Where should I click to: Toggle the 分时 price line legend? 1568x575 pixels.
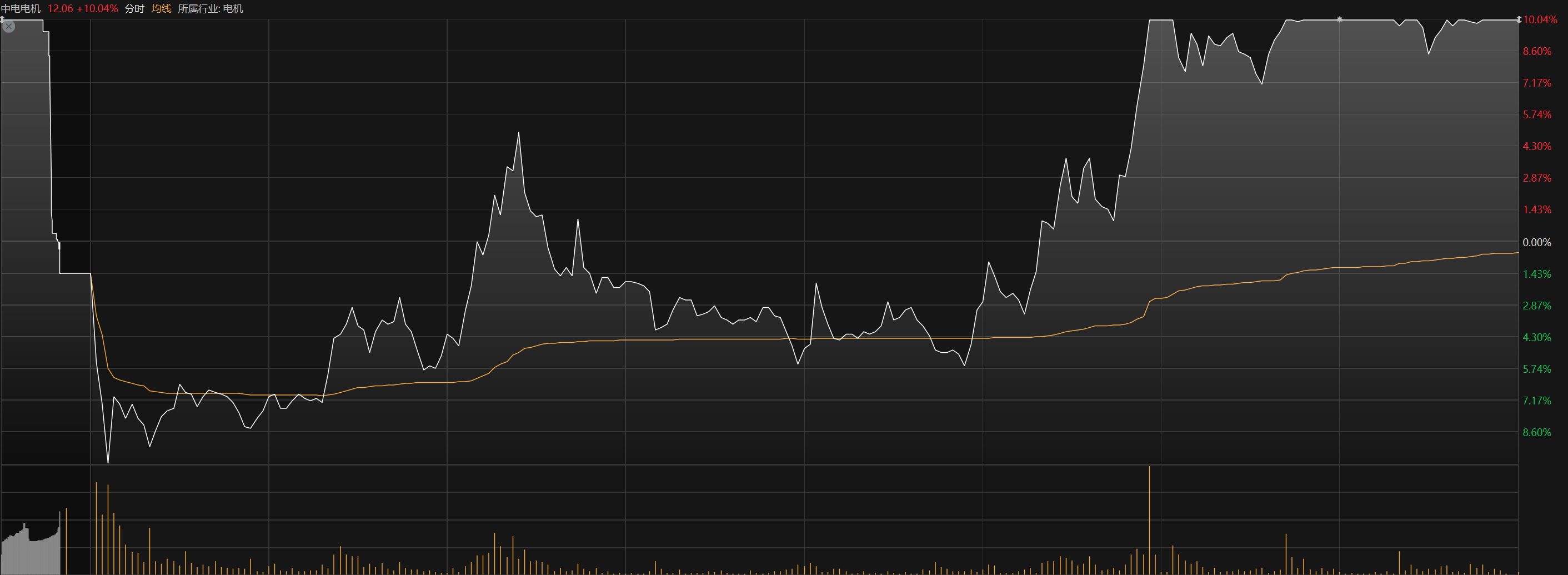tap(134, 8)
